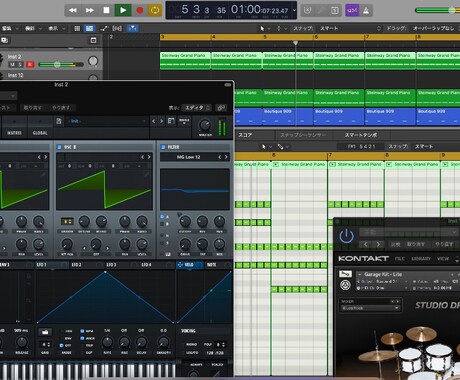Select the VELO tab in Serum
Screen dimensions: 460x380
point(189,265)
